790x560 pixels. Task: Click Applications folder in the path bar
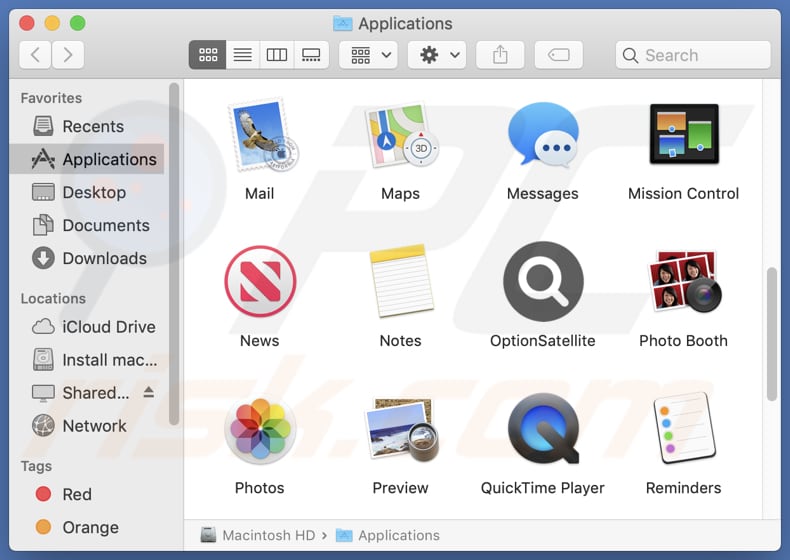coord(387,535)
